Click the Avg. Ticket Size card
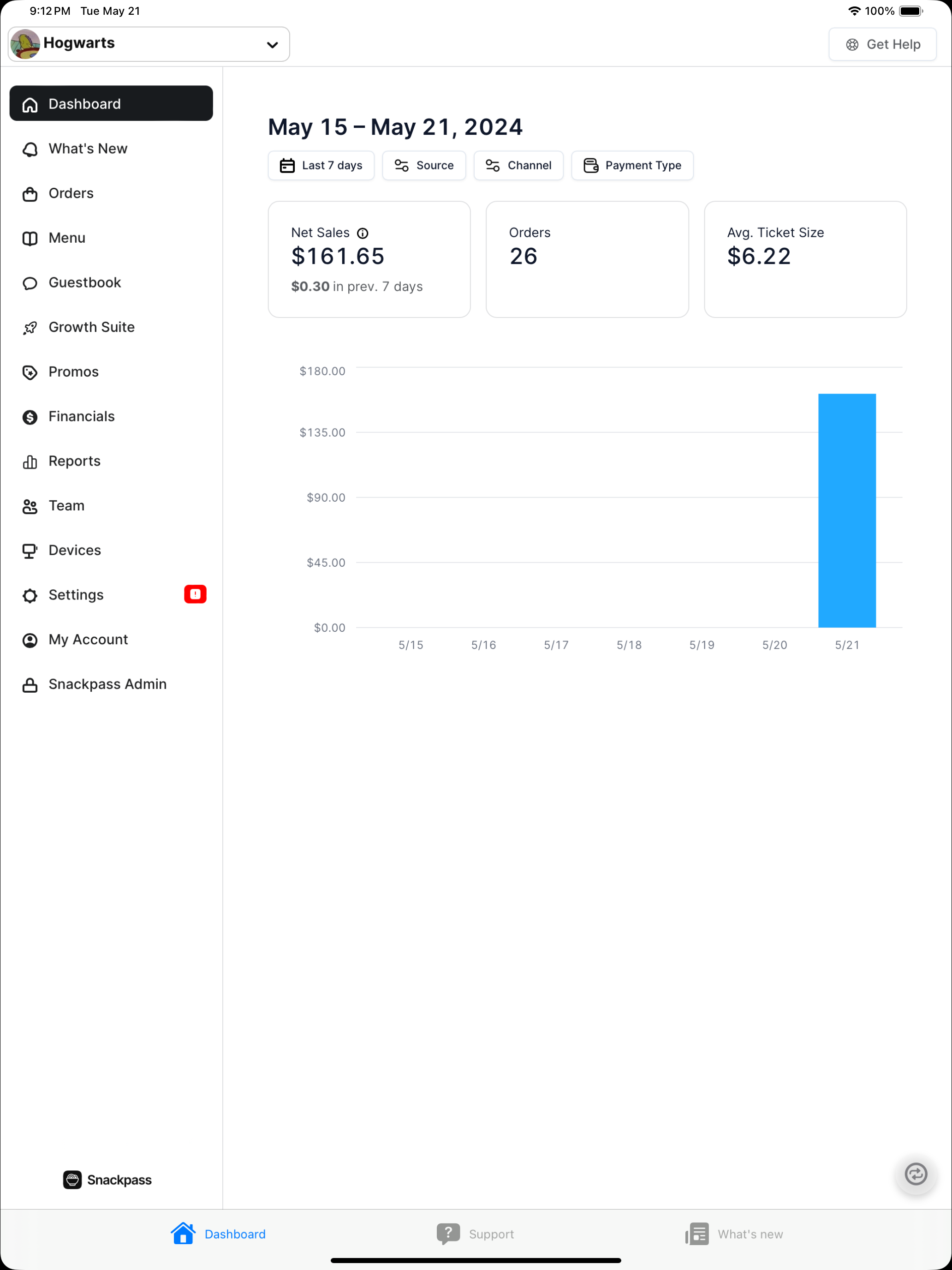The height and width of the screenshot is (1270, 952). coord(805,259)
